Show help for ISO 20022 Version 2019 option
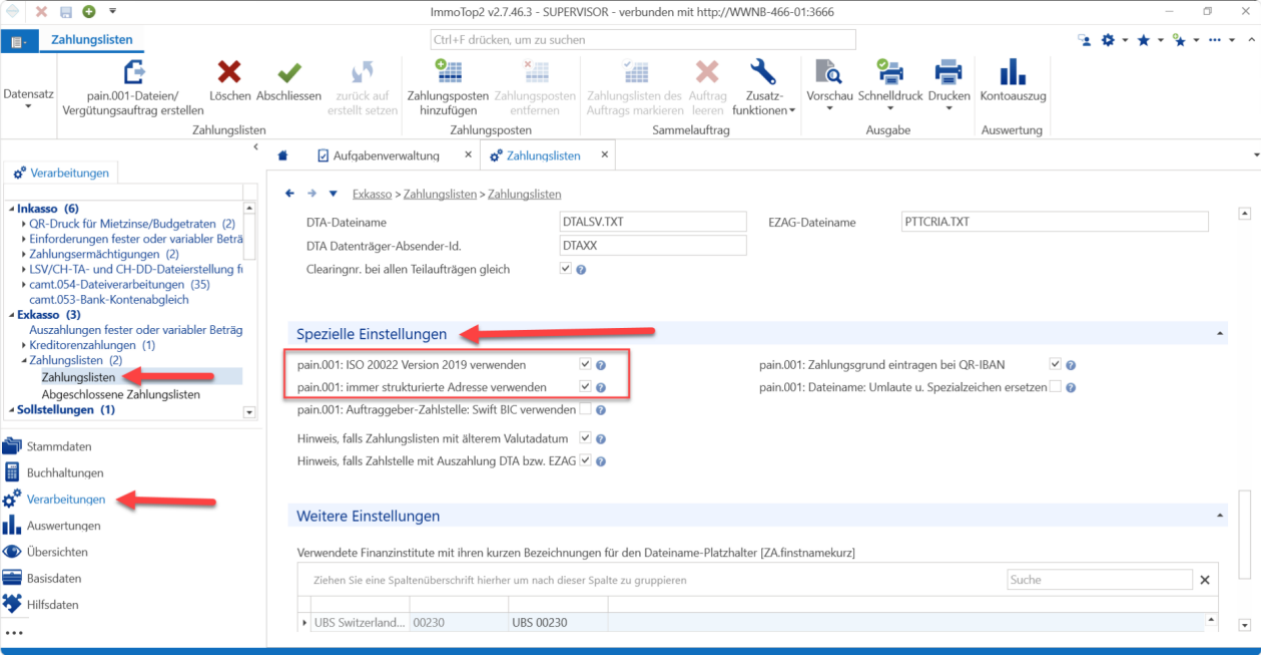 click(x=601, y=365)
